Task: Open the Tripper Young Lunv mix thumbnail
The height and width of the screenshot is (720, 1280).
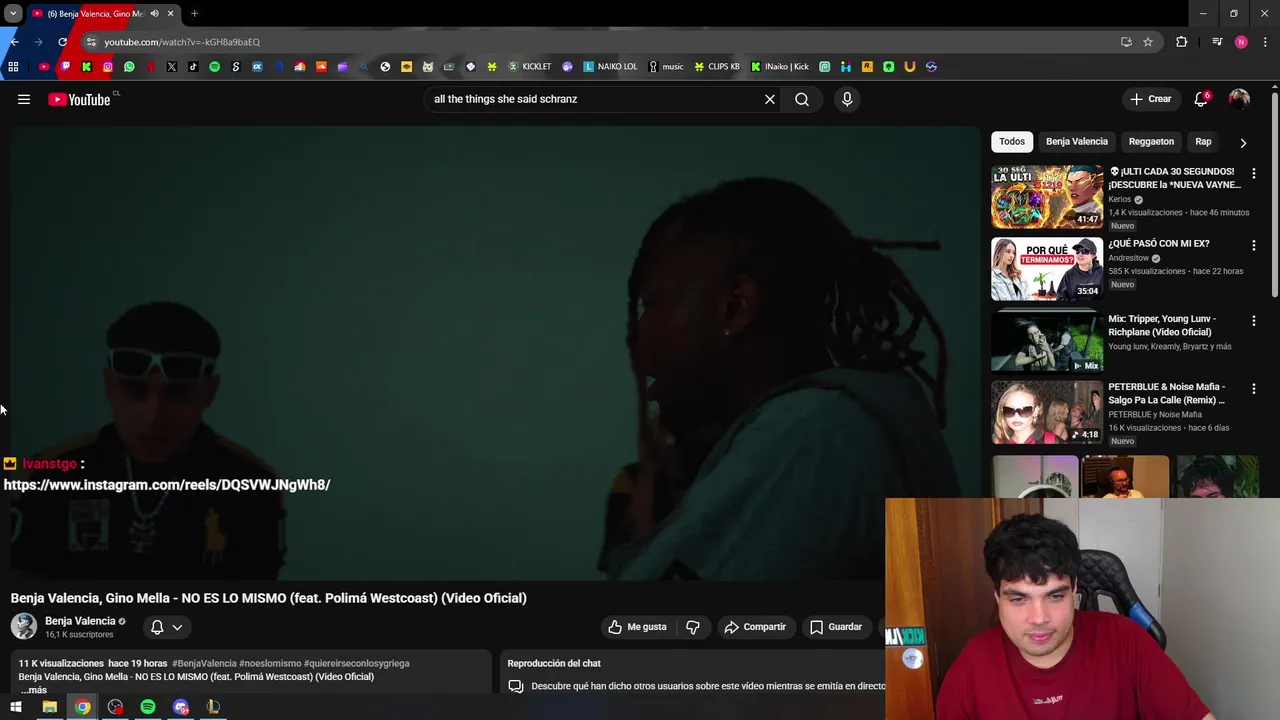Action: (1047, 341)
